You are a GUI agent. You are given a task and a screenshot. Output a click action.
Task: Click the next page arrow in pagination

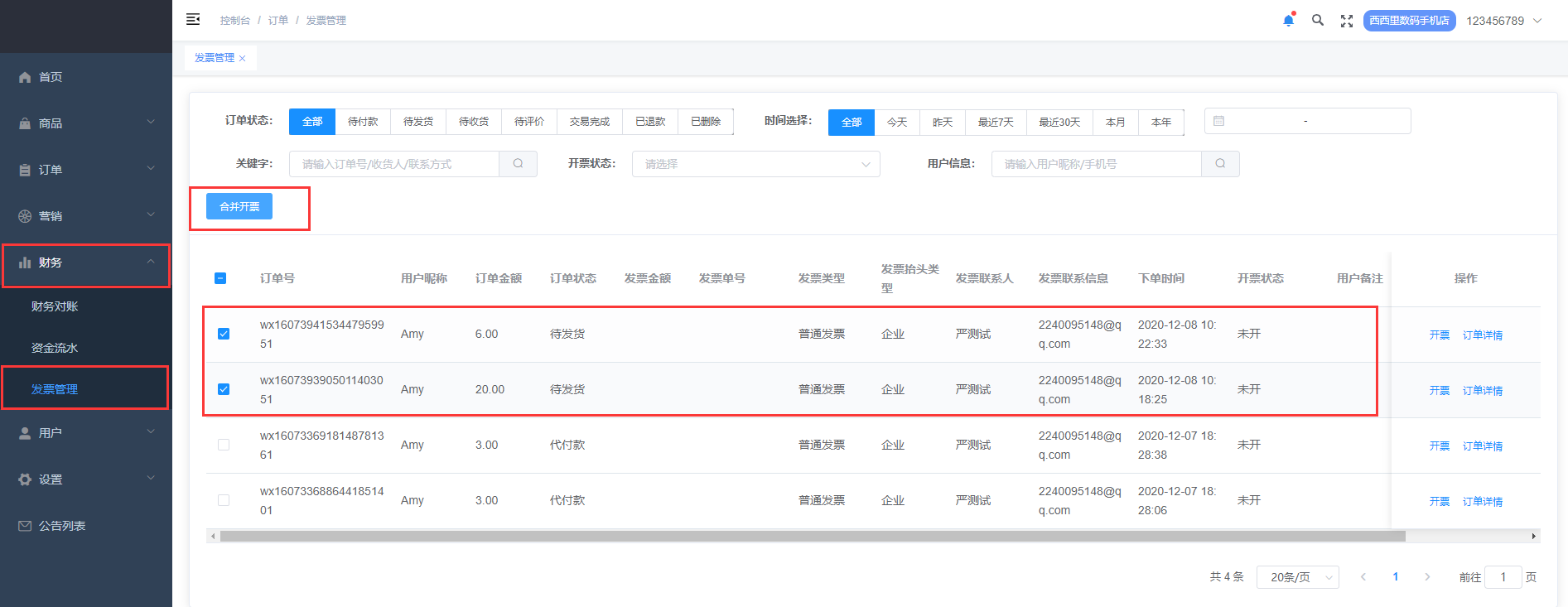(x=1427, y=577)
